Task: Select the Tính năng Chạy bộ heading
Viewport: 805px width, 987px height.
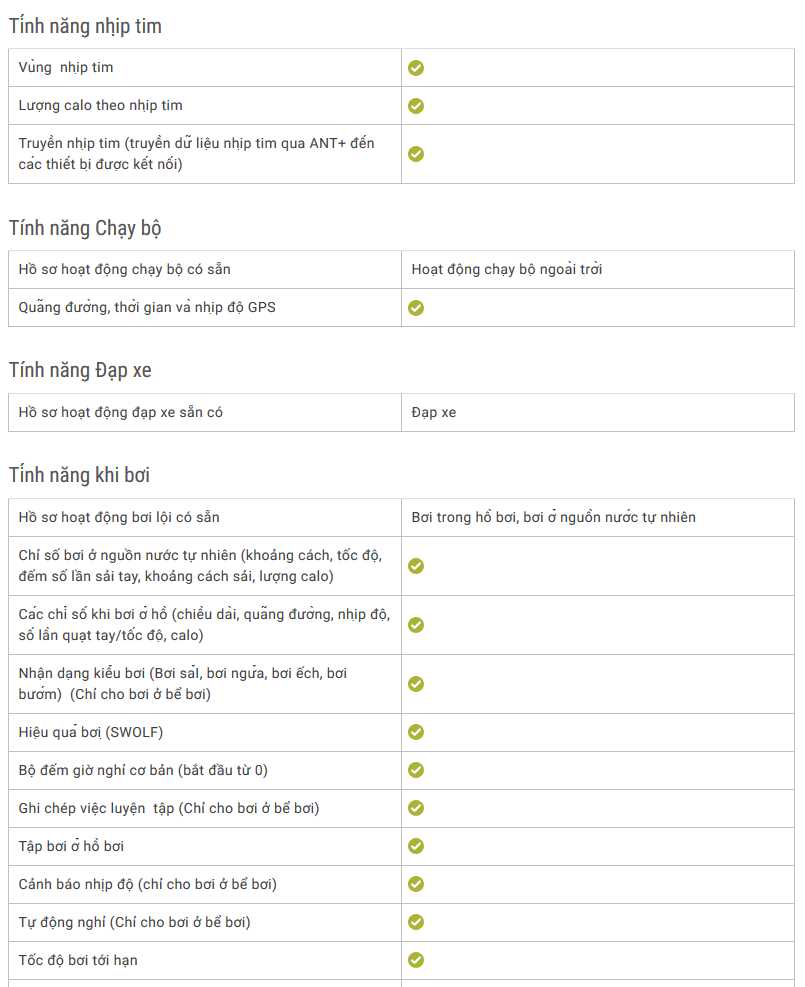Action: click(x=85, y=228)
